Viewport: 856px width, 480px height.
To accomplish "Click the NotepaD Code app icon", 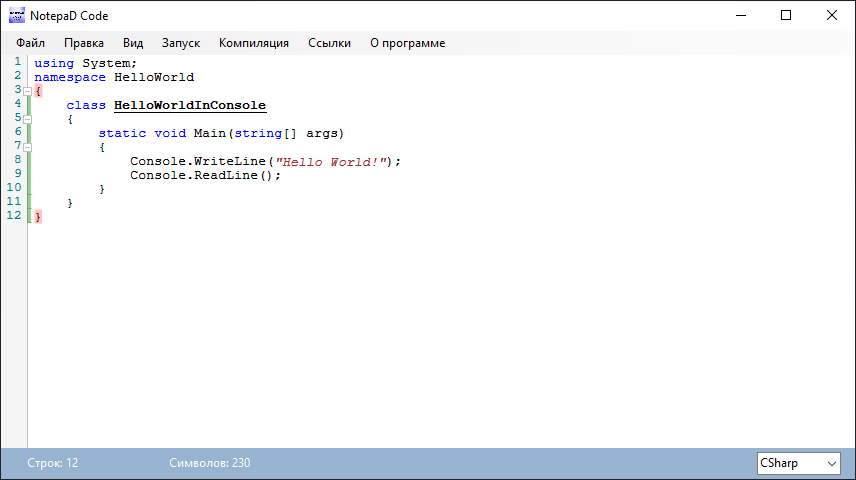I will tap(15, 15).
